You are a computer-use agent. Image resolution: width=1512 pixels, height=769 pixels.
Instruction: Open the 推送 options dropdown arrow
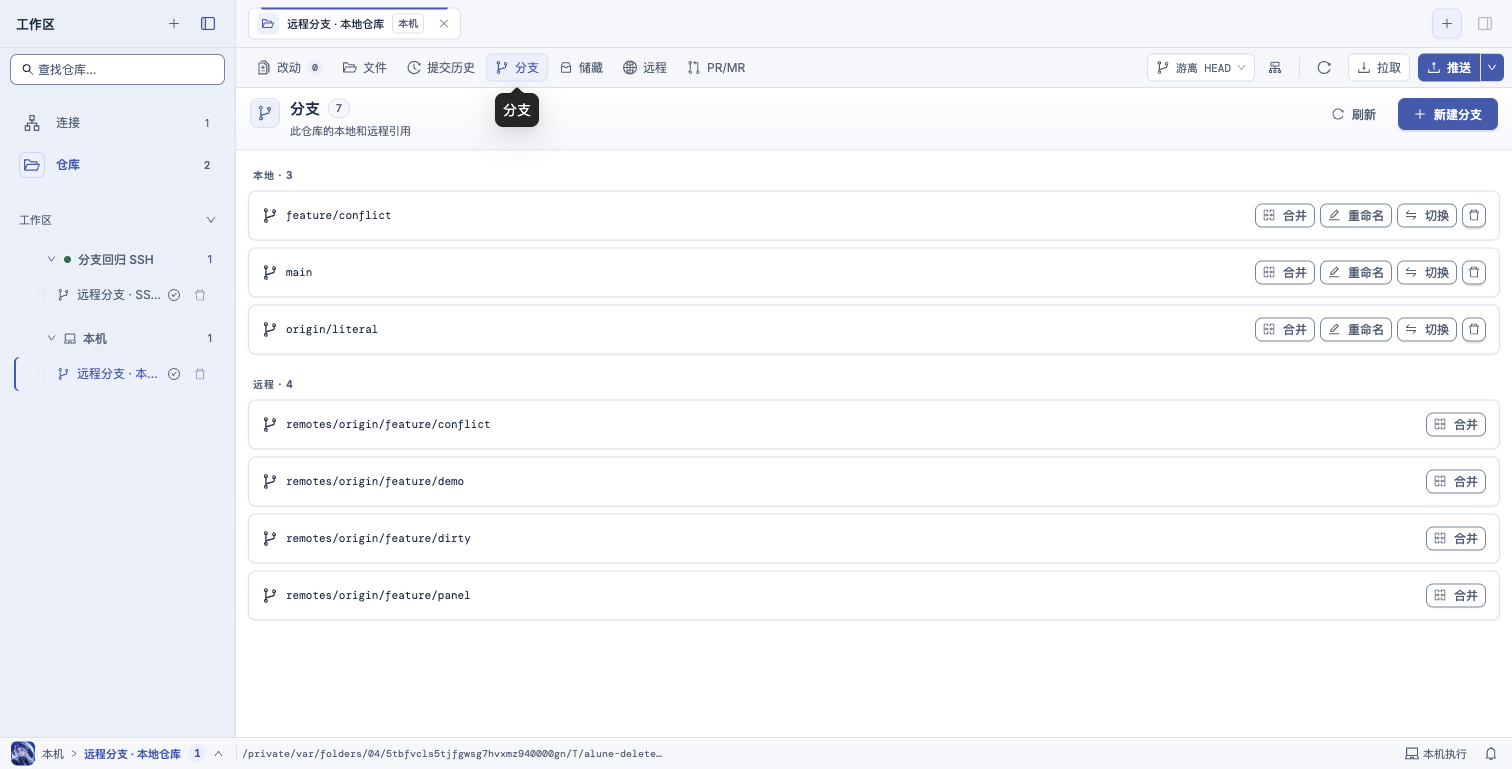(x=1492, y=68)
